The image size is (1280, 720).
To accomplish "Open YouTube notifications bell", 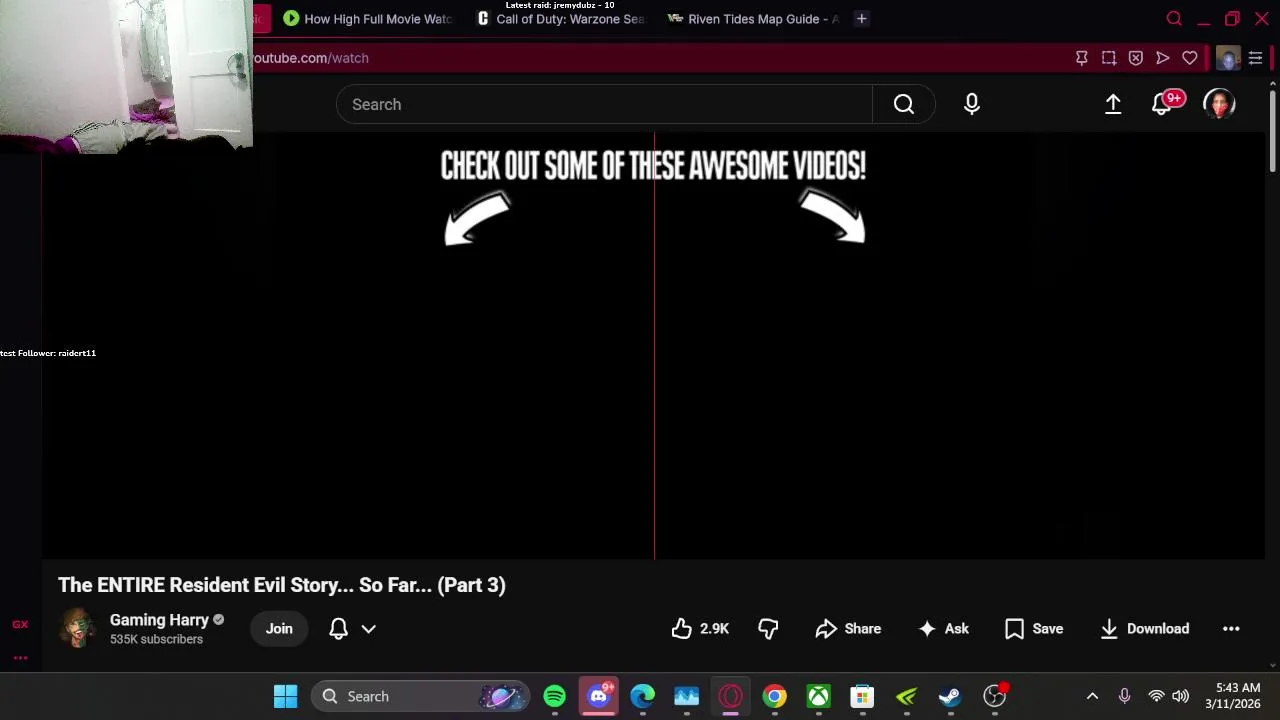I will [1163, 104].
